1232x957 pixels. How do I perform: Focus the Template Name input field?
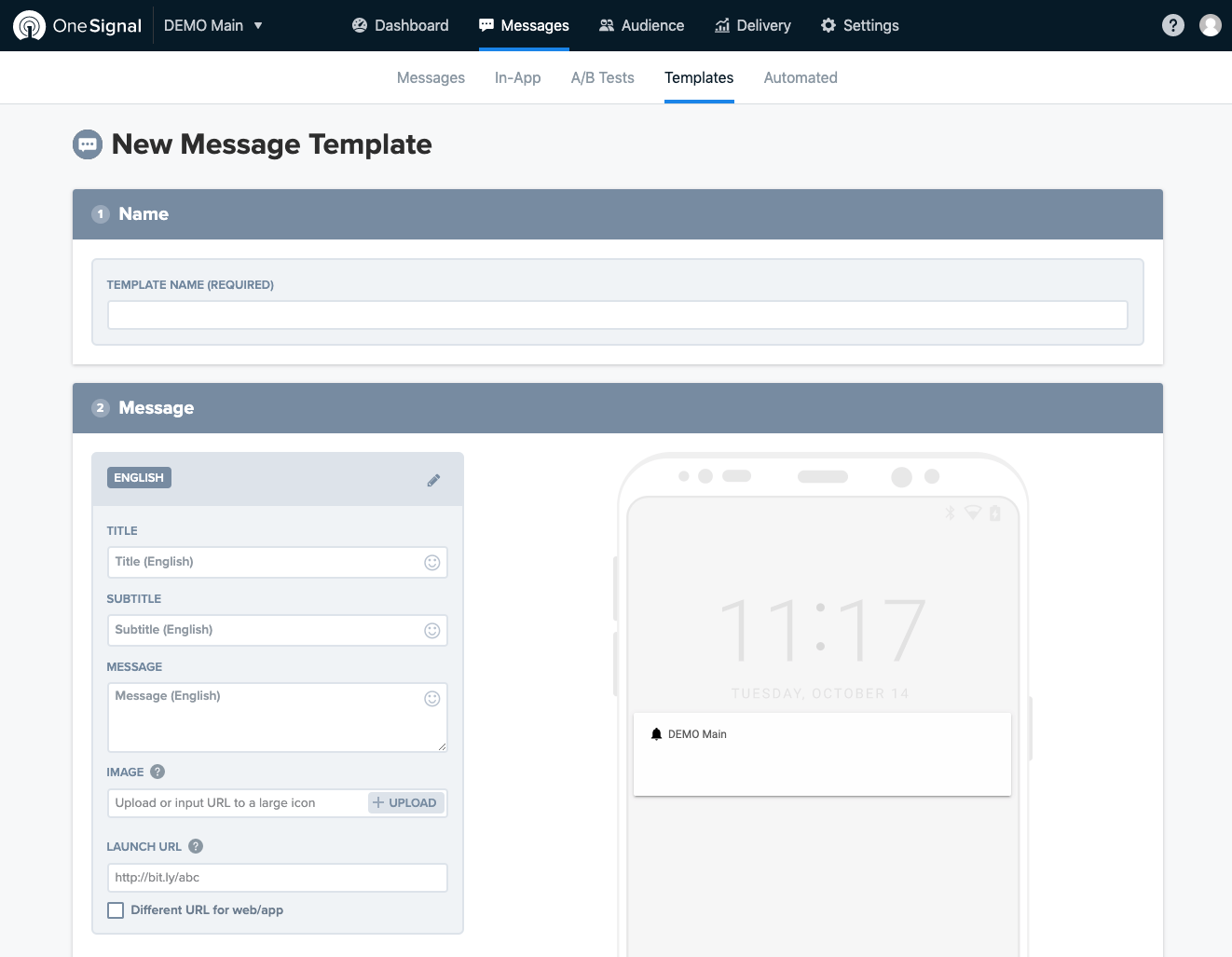[x=618, y=315]
